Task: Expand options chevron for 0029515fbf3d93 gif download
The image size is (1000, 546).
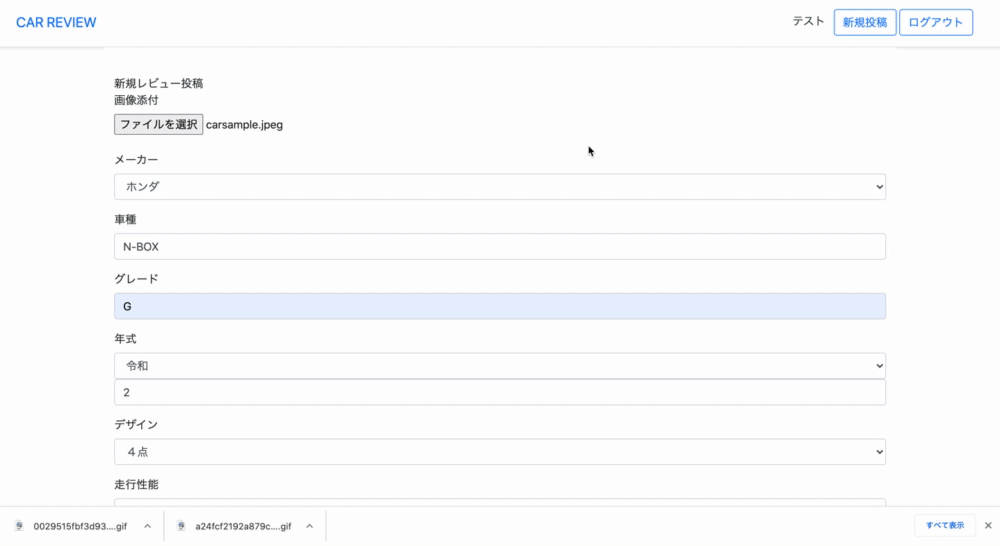Action: pyautogui.click(x=147, y=526)
